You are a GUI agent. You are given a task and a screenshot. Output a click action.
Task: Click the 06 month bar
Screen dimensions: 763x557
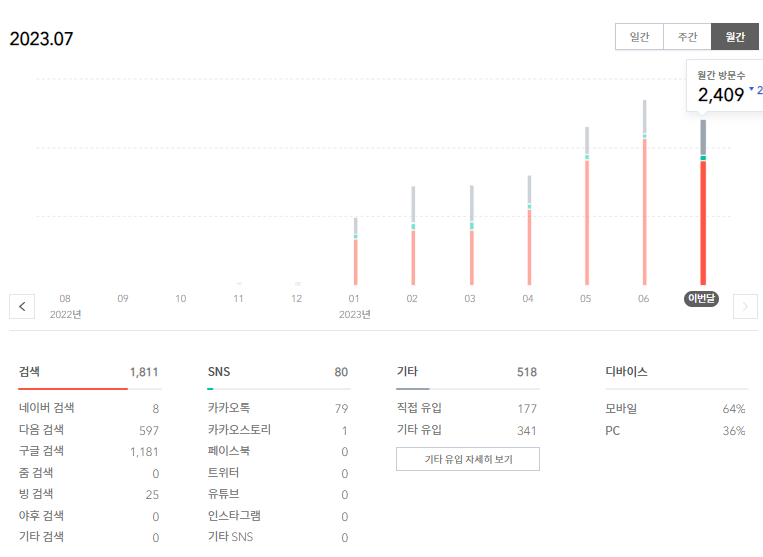[x=644, y=192]
